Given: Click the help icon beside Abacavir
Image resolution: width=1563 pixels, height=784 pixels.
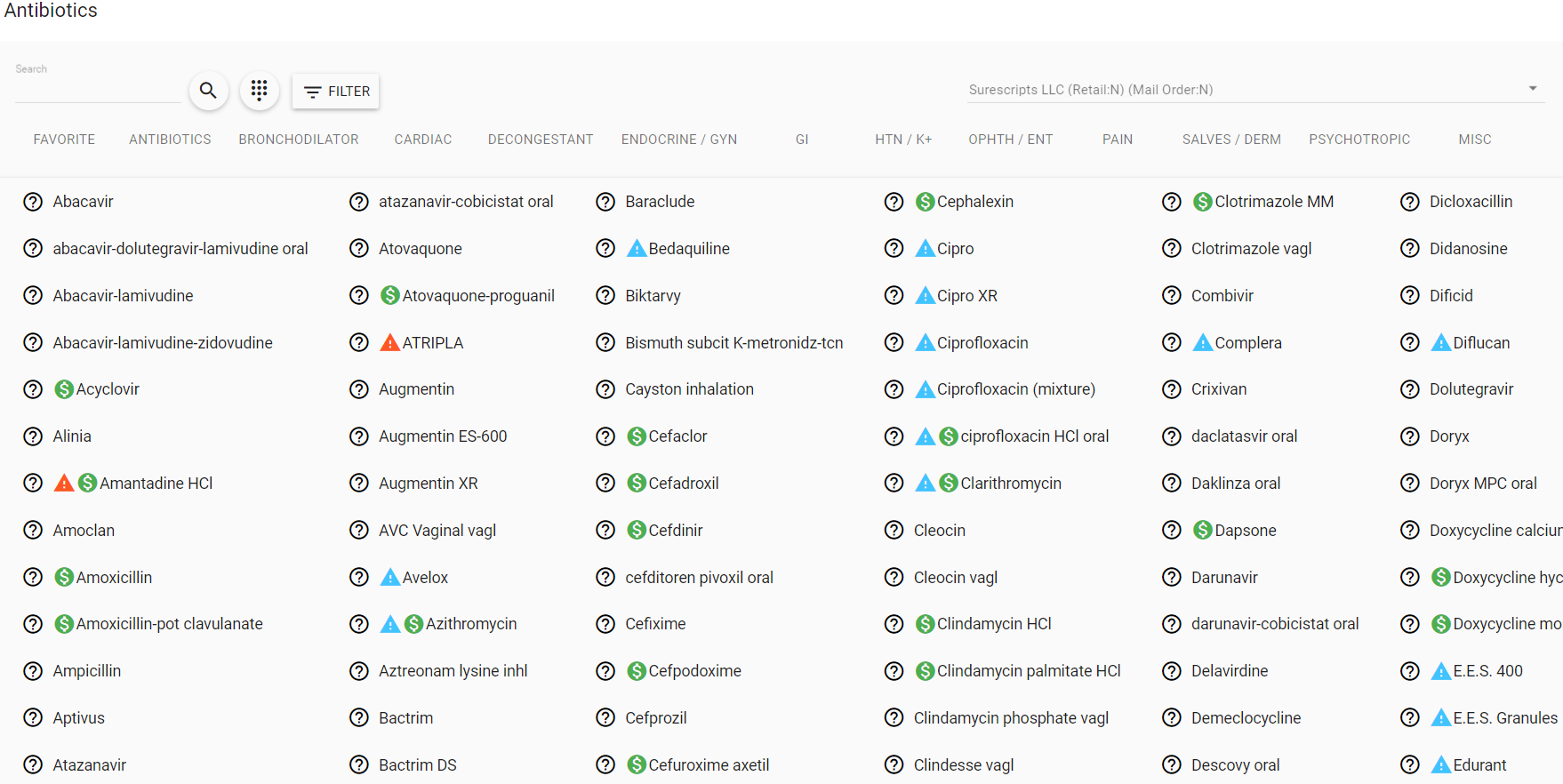Looking at the screenshot, I should pyautogui.click(x=33, y=202).
